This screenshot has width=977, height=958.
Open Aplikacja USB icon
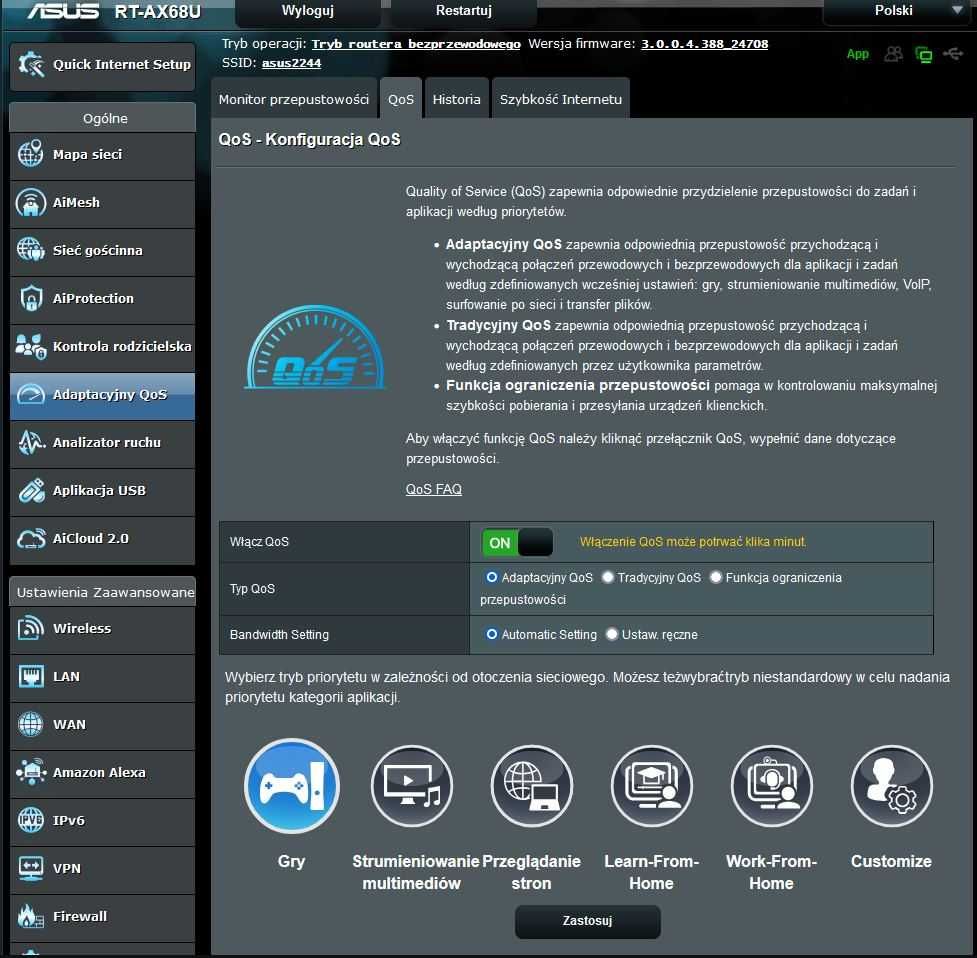coord(31,490)
